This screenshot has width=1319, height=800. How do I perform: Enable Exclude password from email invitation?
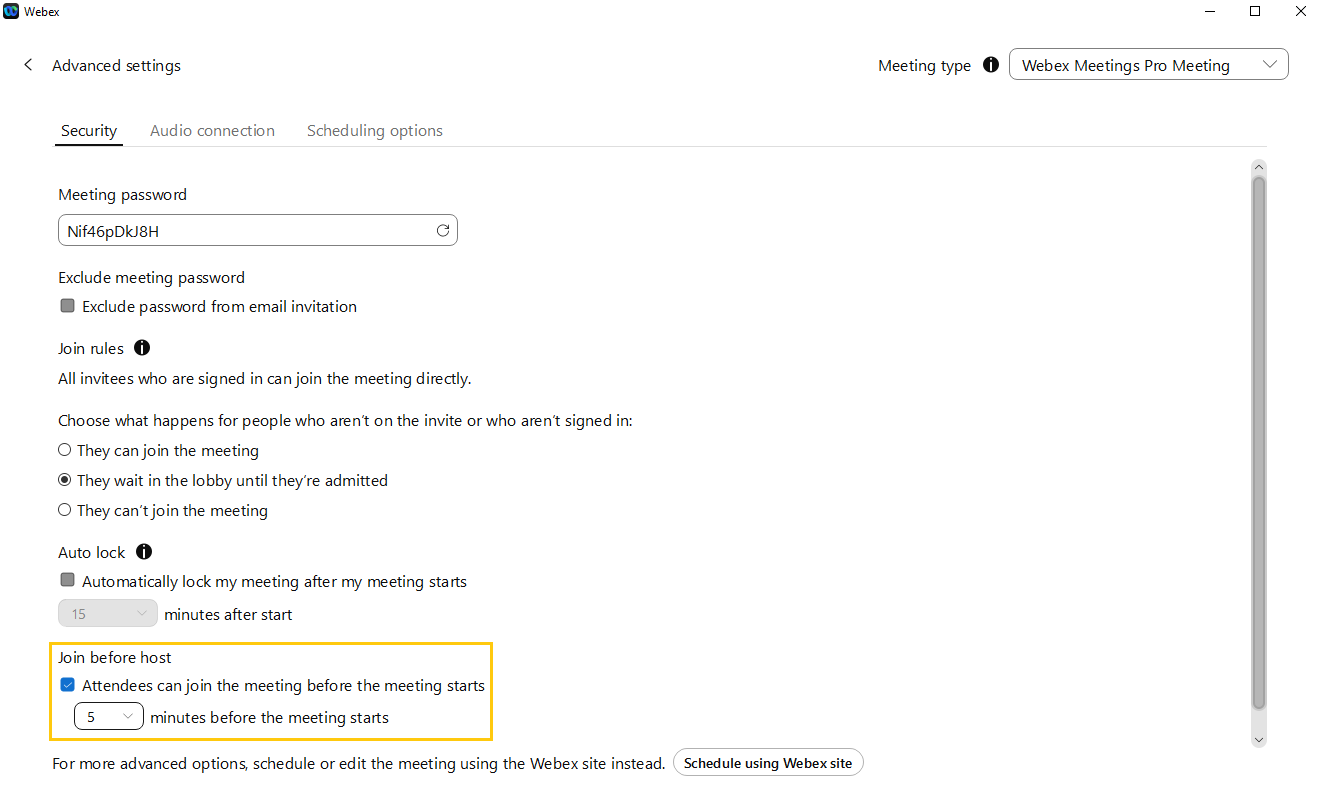[68, 306]
